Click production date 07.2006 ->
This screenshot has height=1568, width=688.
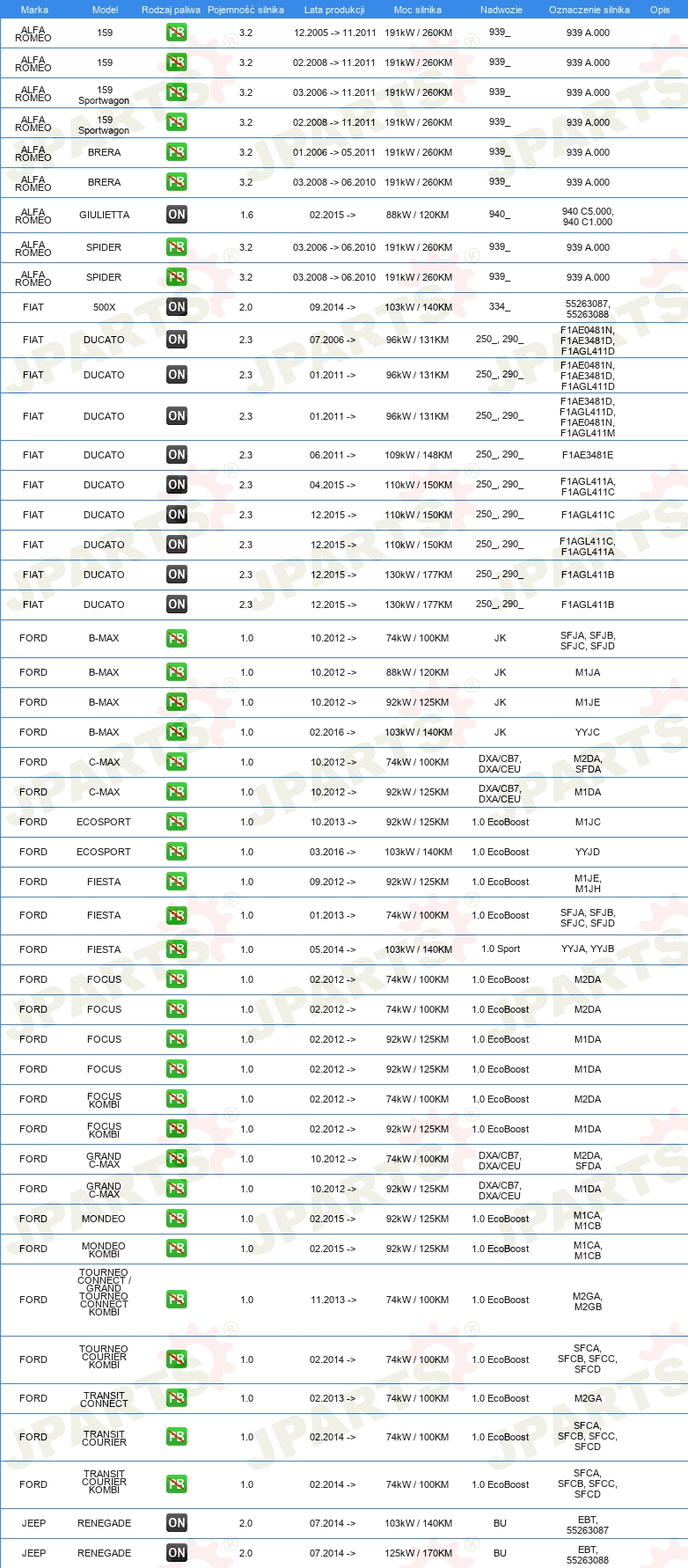[x=333, y=340]
